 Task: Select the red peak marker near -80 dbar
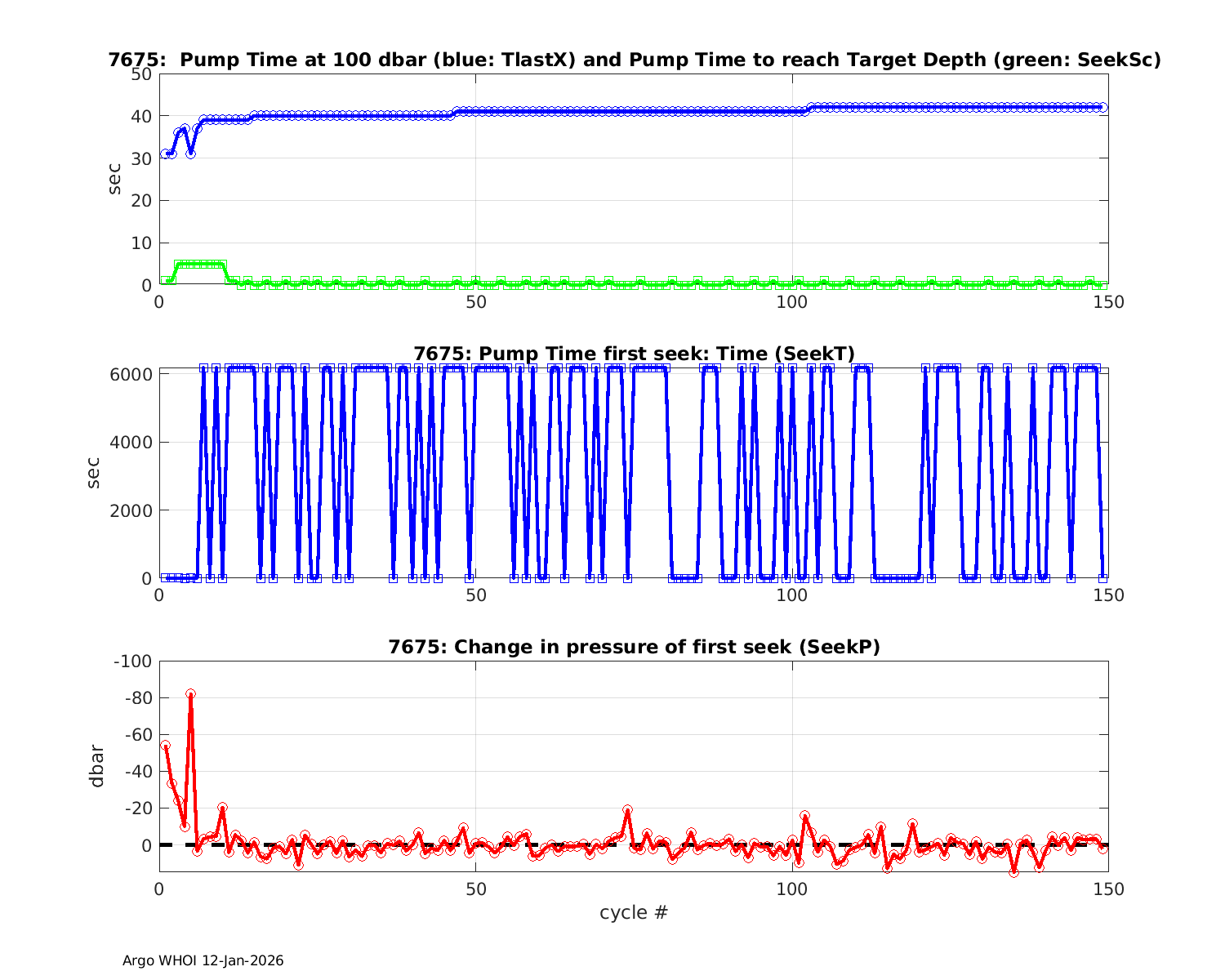[x=190, y=694]
